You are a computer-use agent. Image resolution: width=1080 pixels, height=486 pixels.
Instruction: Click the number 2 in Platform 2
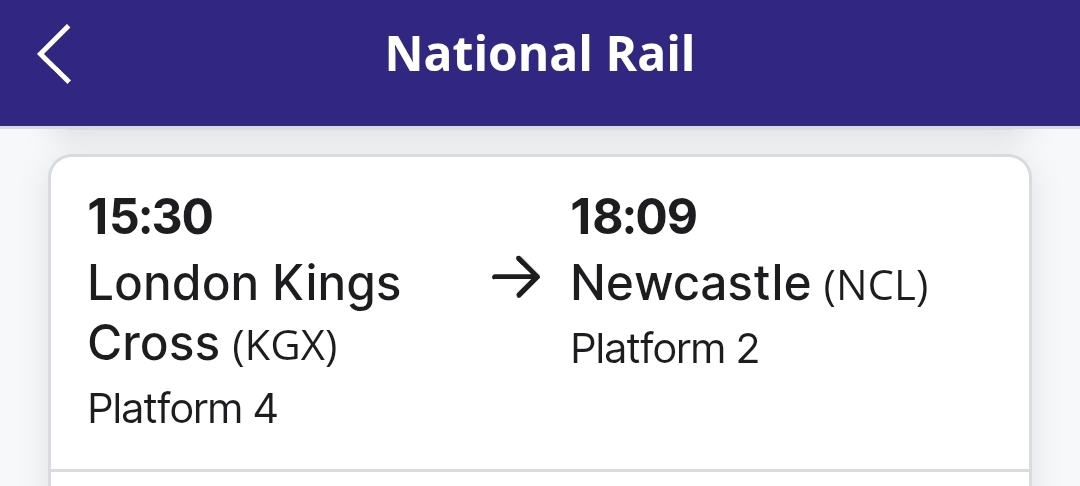[747, 349]
